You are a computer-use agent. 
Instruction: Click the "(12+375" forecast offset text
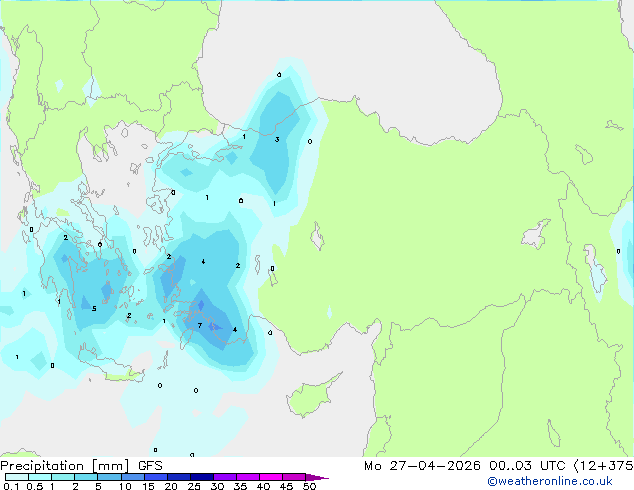tap(603, 466)
